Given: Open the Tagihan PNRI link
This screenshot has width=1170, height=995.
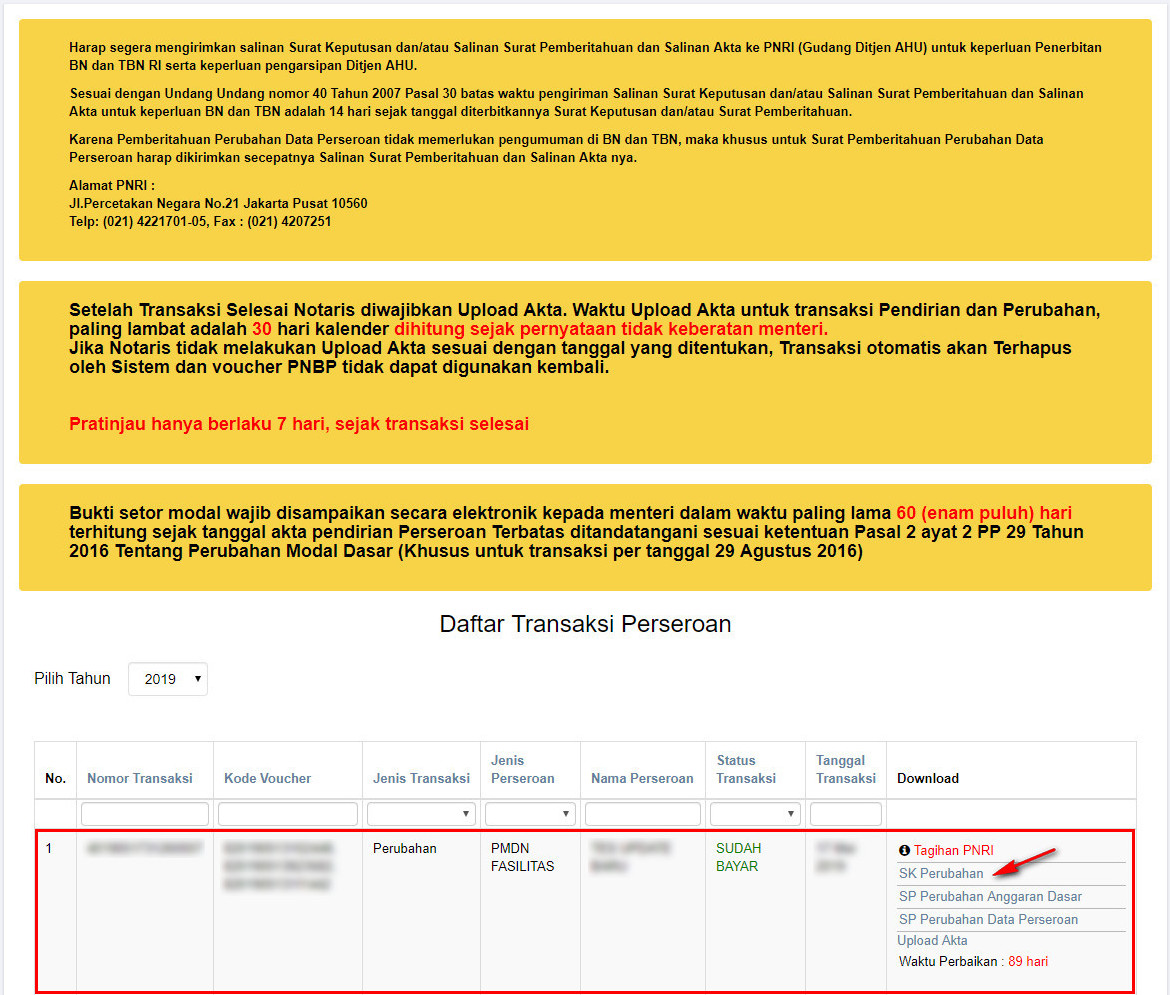Looking at the screenshot, I should 953,851.
